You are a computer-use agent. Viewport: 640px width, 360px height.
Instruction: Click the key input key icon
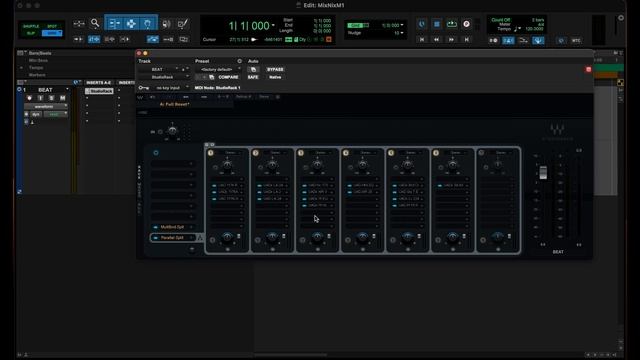coord(144,88)
